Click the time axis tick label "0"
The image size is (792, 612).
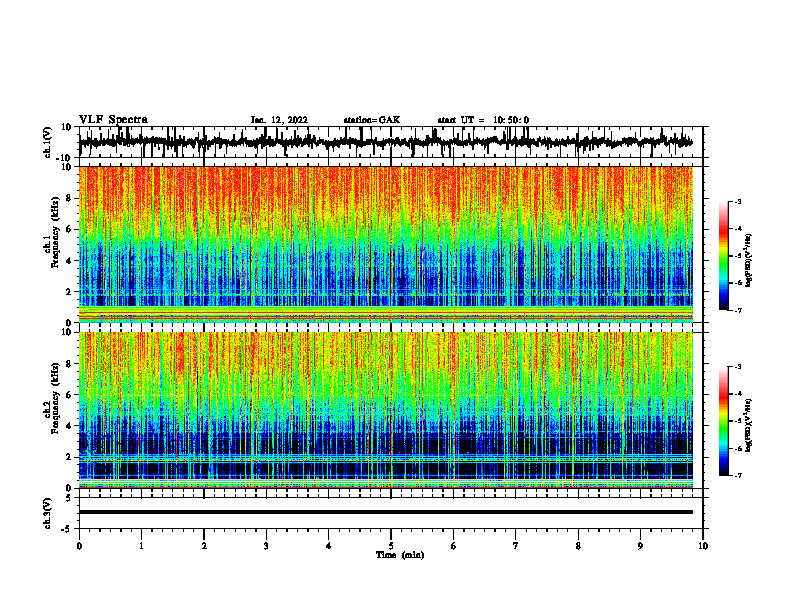(79, 546)
